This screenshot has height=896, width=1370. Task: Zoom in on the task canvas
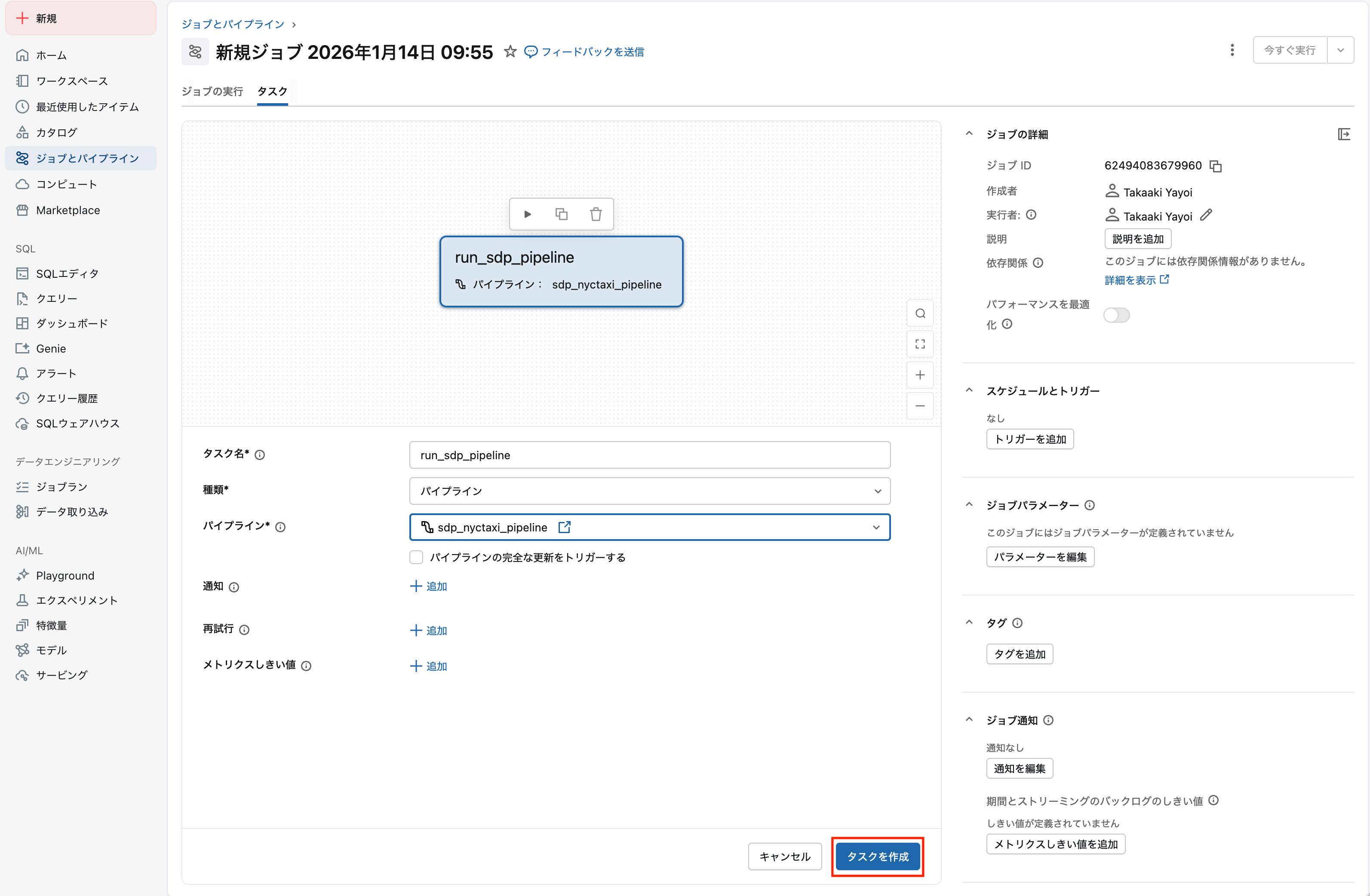[x=920, y=374]
